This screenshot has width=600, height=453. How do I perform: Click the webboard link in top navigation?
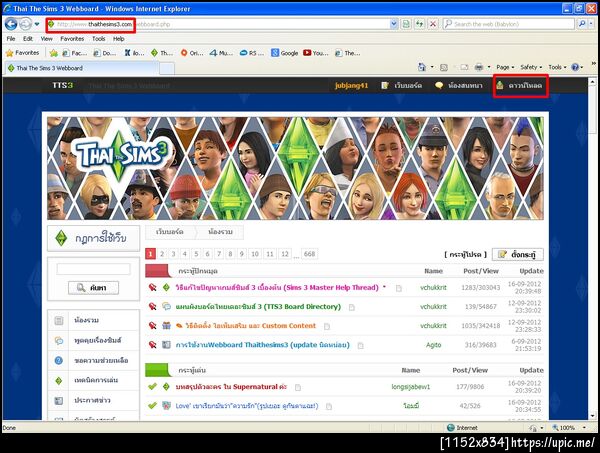pos(401,85)
